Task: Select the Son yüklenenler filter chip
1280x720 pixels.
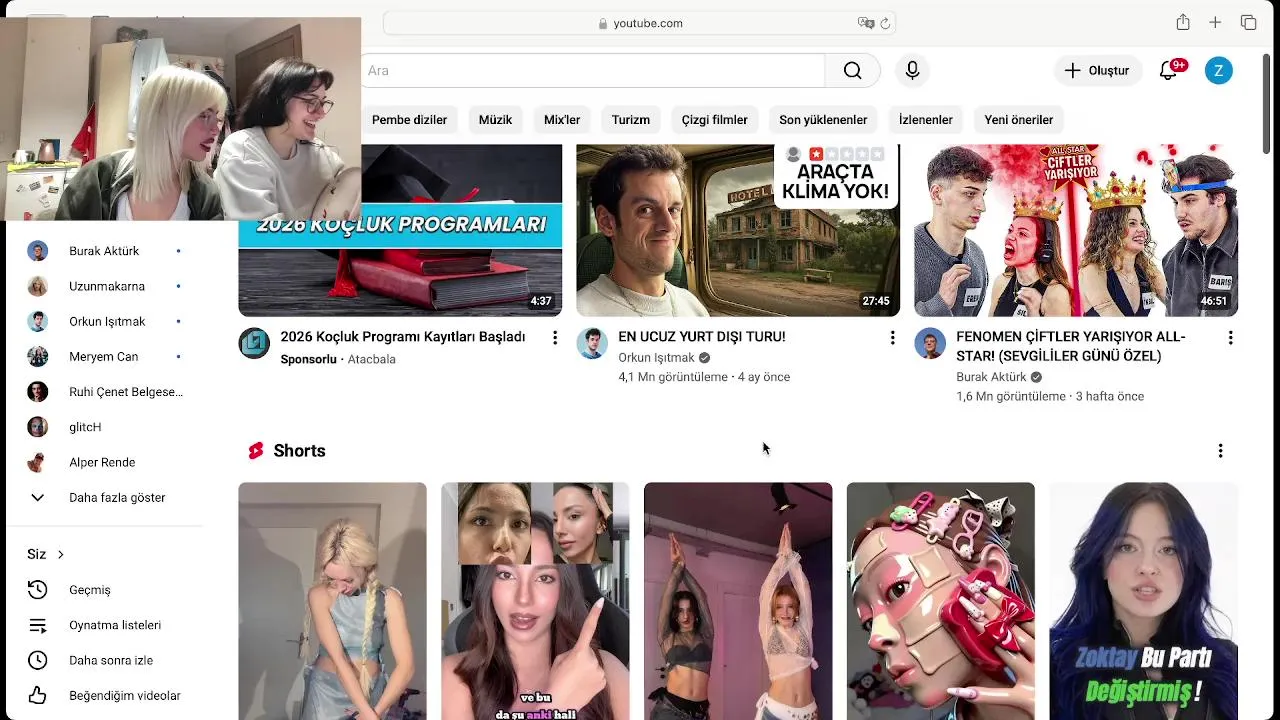Action: click(823, 120)
